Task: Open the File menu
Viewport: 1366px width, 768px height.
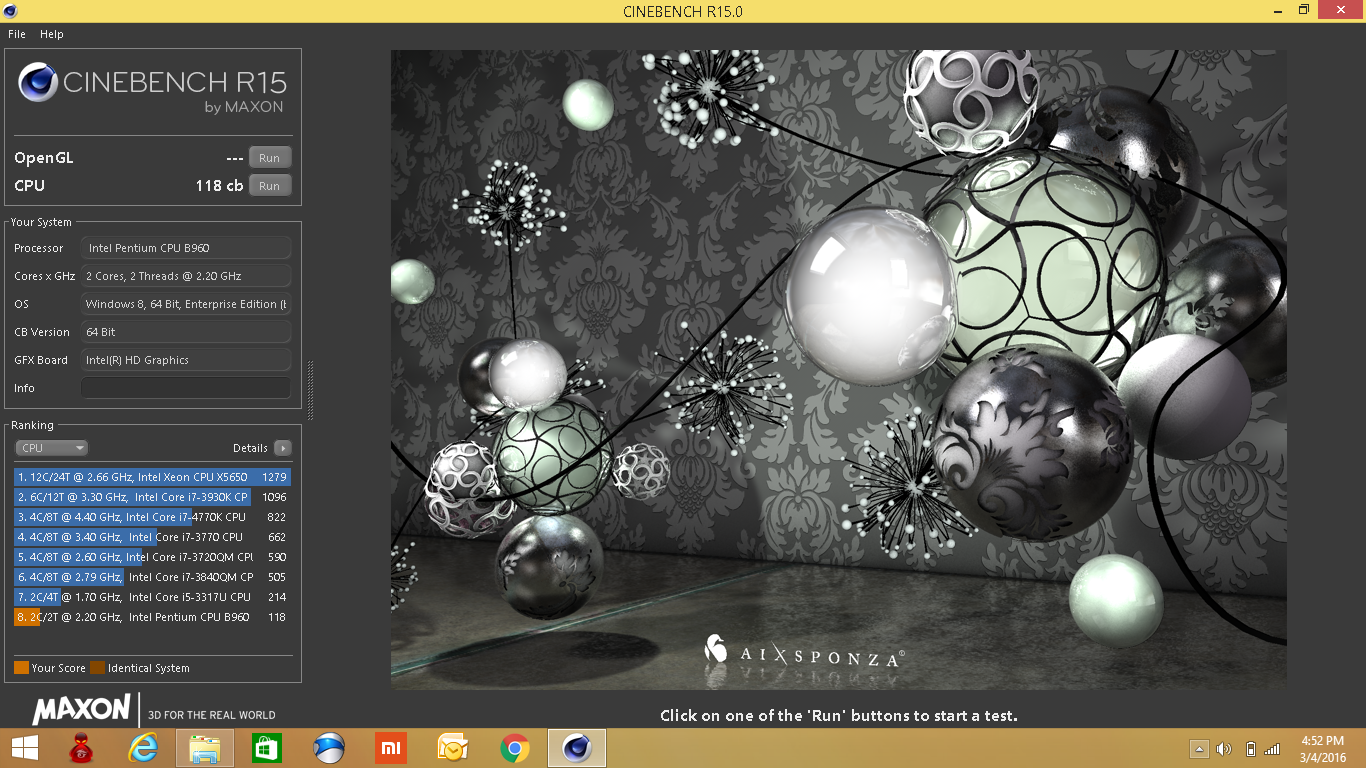Action: [x=17, y=34]
